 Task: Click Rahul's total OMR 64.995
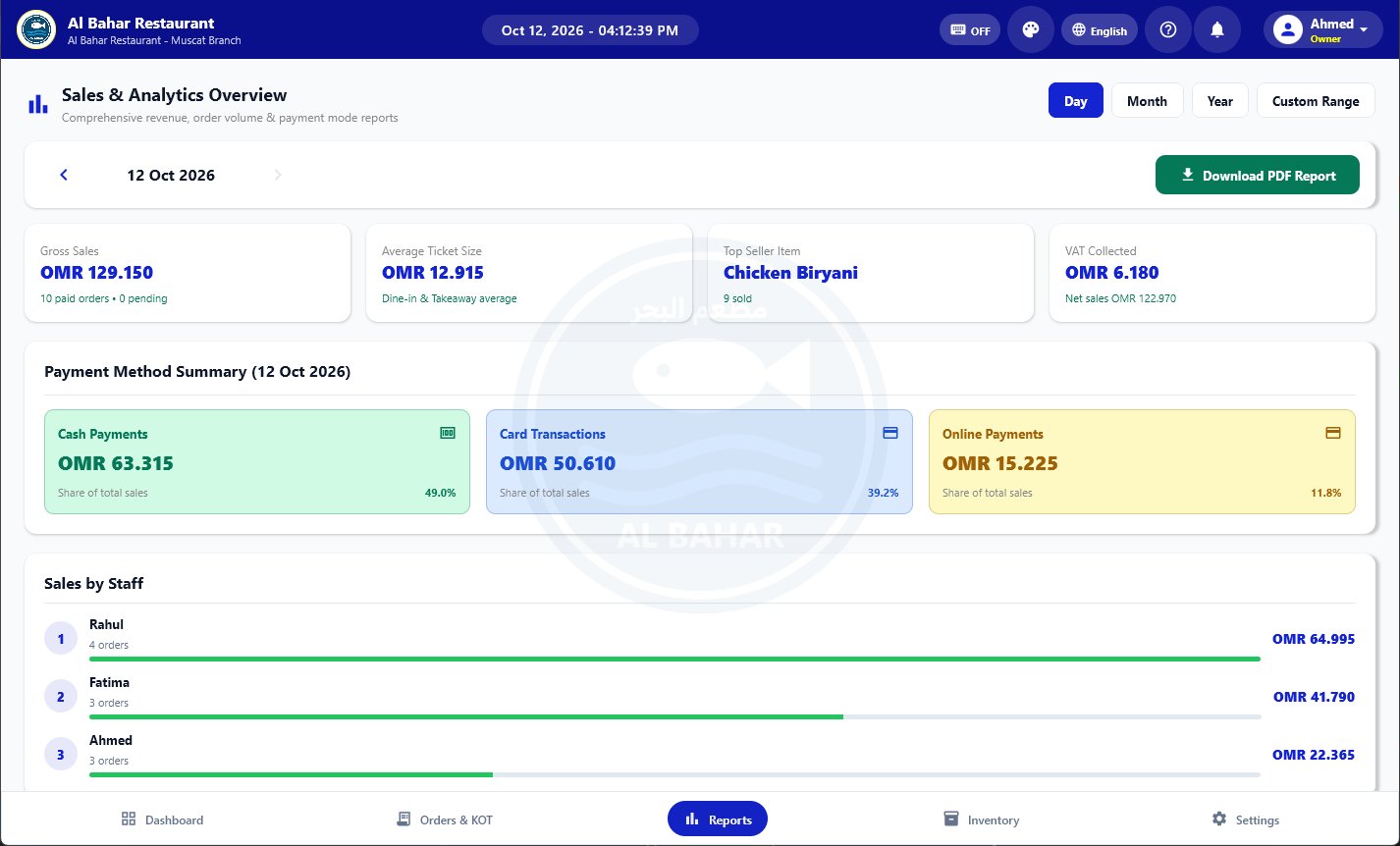click(x=1314, y=639)
